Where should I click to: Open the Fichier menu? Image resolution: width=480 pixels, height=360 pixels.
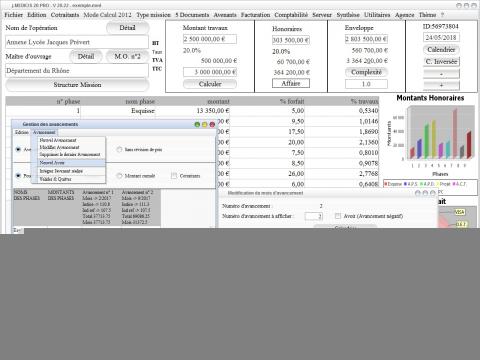[13, 15]
